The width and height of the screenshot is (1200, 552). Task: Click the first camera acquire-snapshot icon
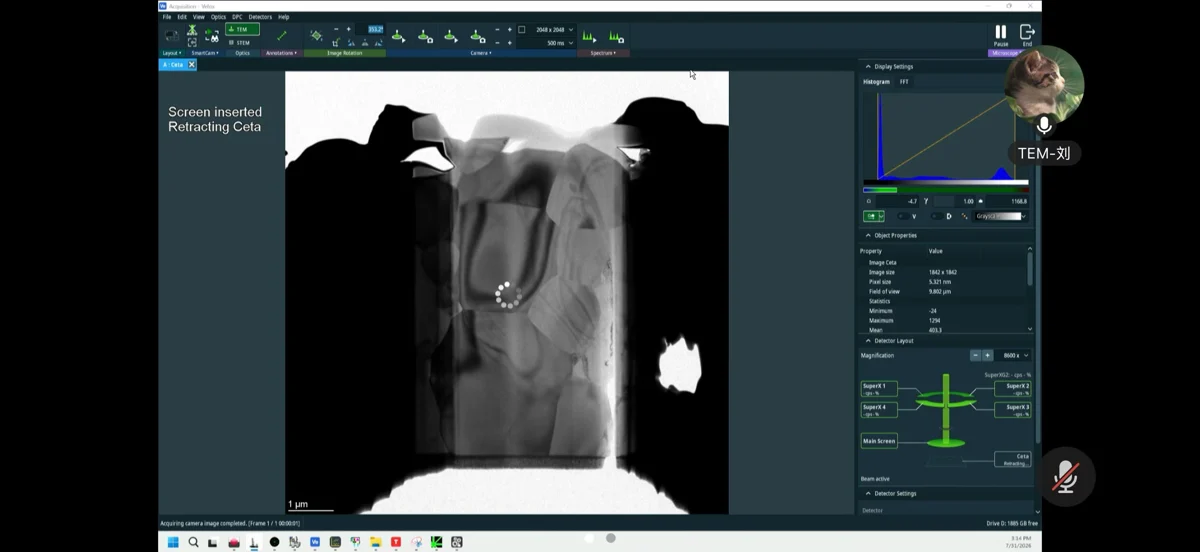click(425, 36)
